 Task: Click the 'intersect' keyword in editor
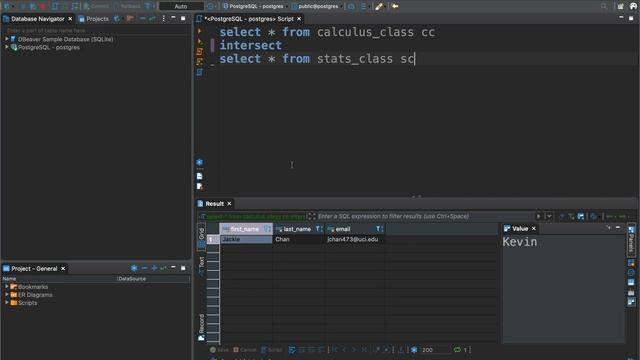pos(251,45)
